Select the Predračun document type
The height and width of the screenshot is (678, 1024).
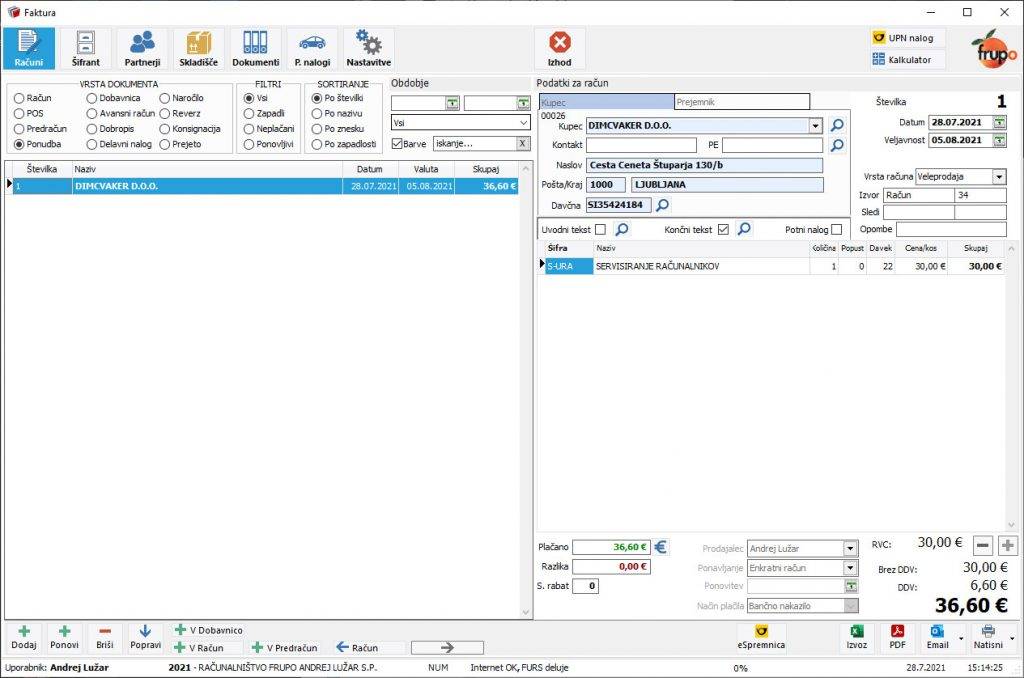tap(40, 129)
